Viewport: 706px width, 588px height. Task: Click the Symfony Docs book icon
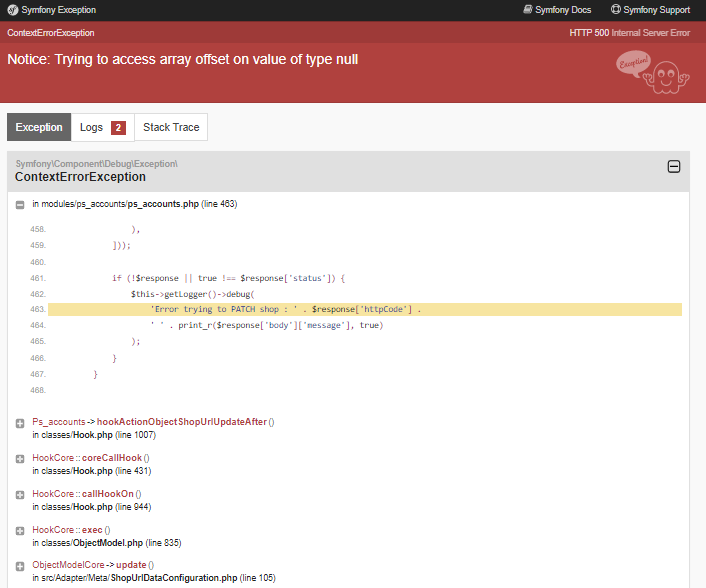click(528, 9)
